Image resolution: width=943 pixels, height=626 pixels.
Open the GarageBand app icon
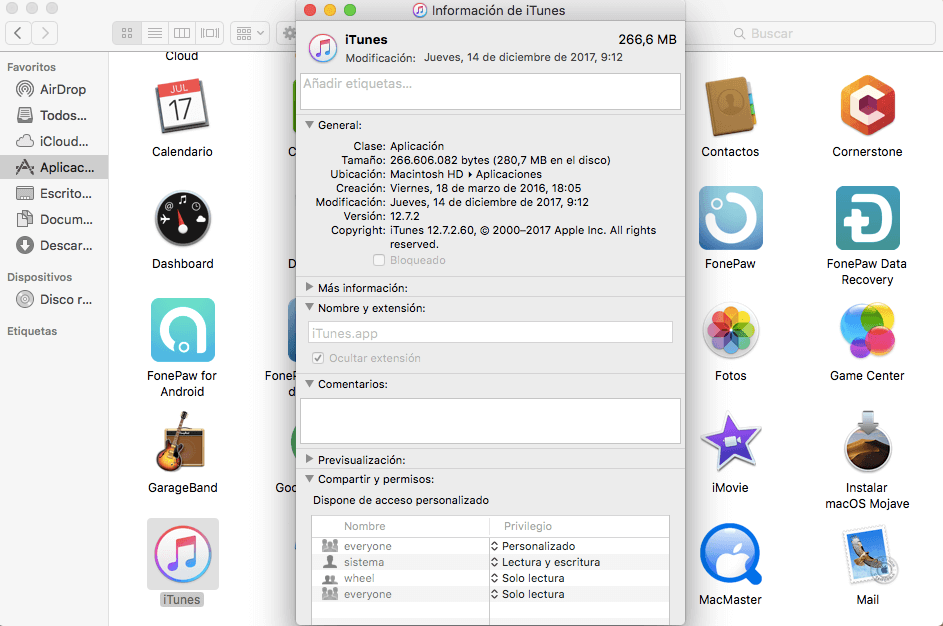coord(182,442)
